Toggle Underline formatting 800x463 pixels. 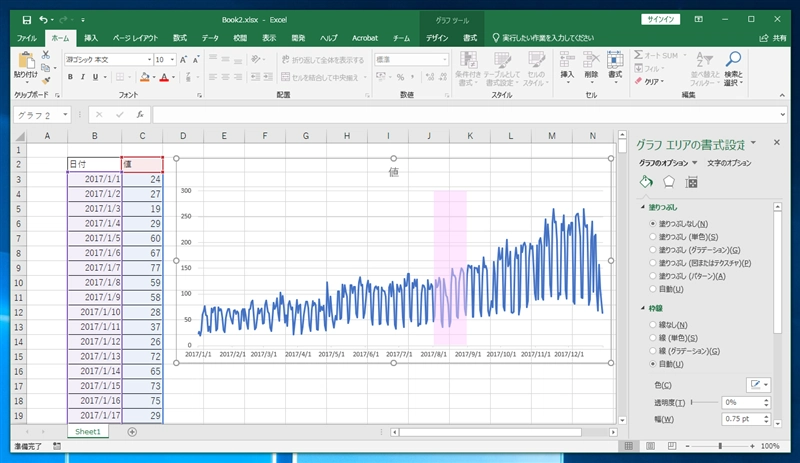(x=95, y=77)
